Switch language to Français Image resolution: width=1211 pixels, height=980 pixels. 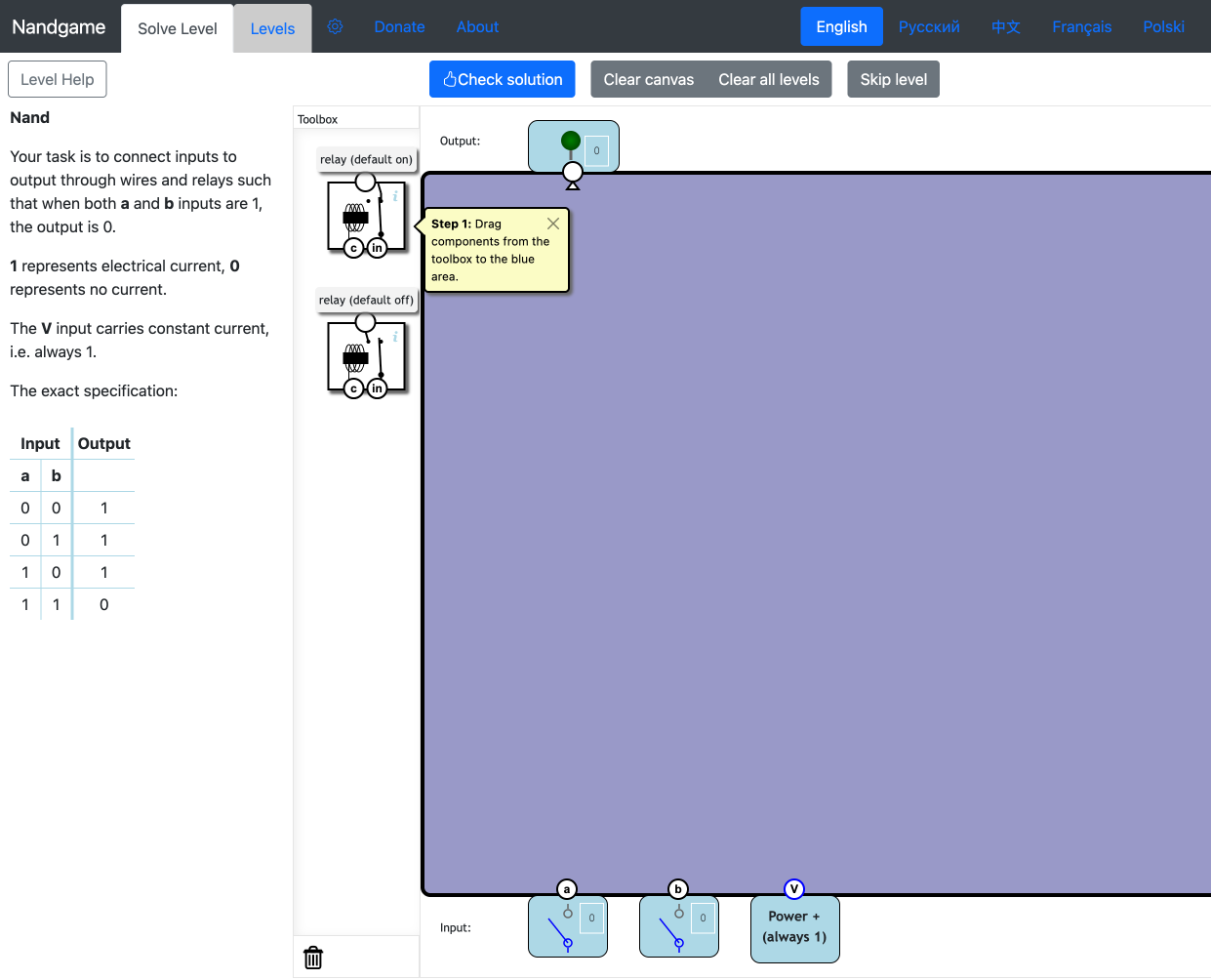1082,27
